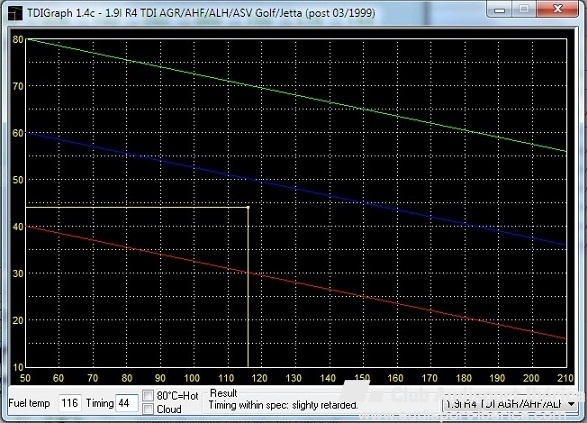This screenshot has height=423, width=587.
Task: Click the TDIGraph title bar text
Action: (x=201, y=13)
